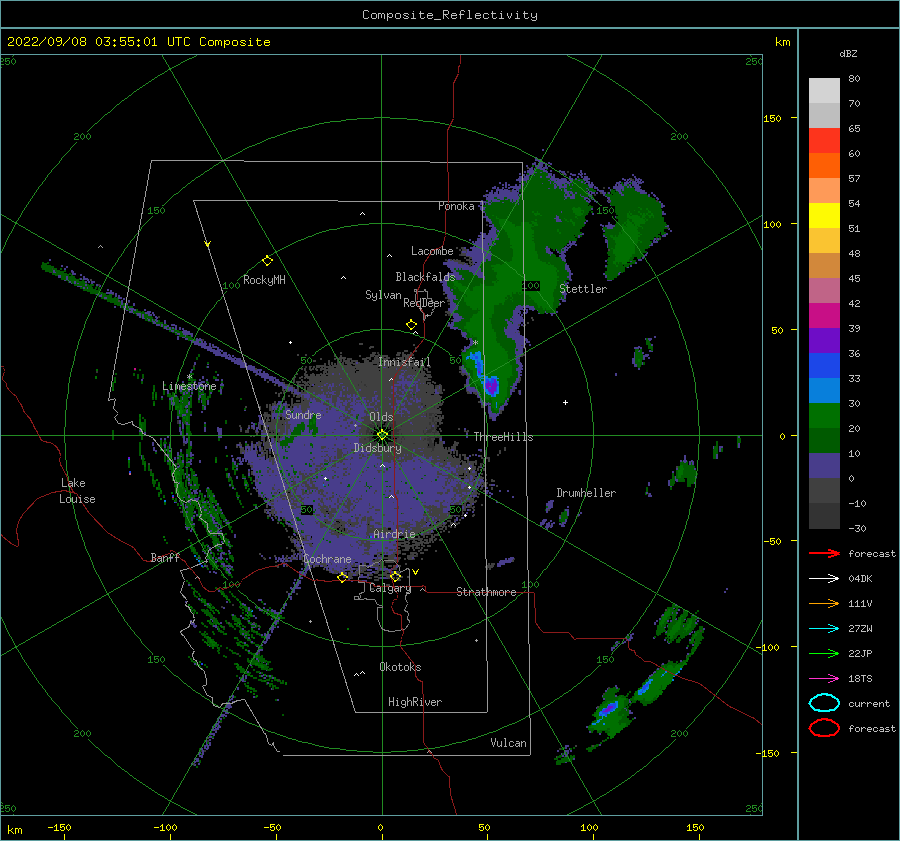Click the yellow V marker northeast of Calgary

tap(416, 572)
